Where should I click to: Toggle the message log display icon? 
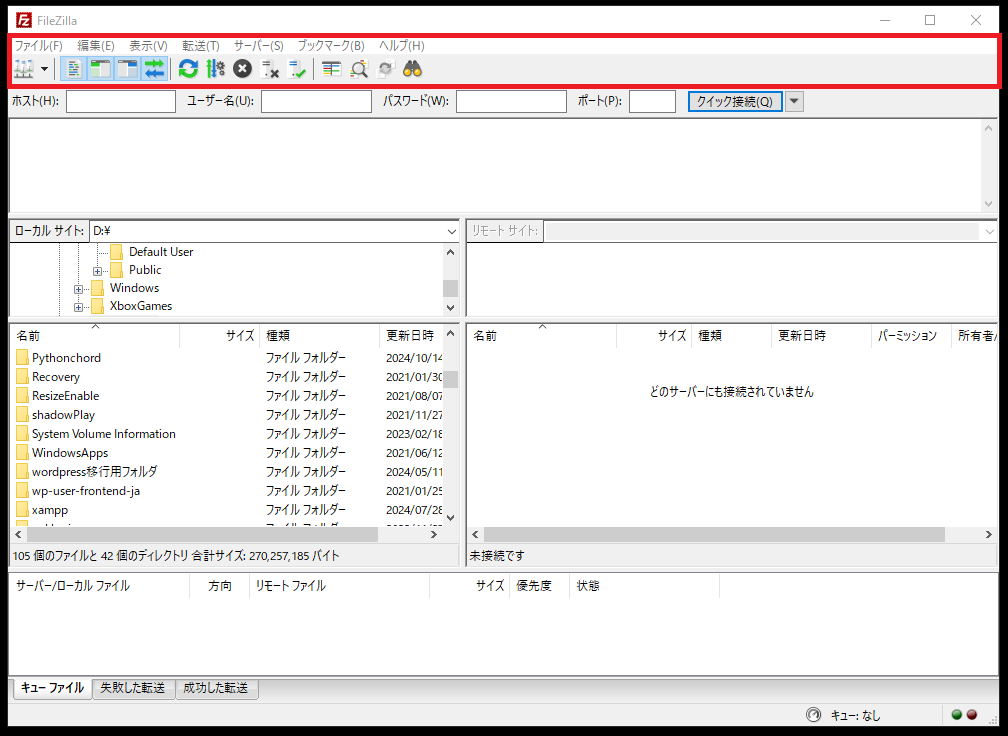pos(73,69)
